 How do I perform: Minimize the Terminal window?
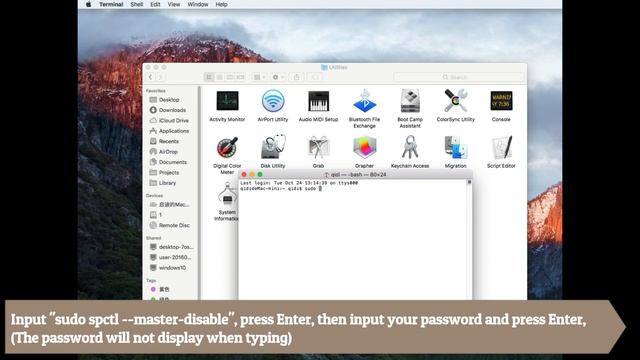(252, 175)
